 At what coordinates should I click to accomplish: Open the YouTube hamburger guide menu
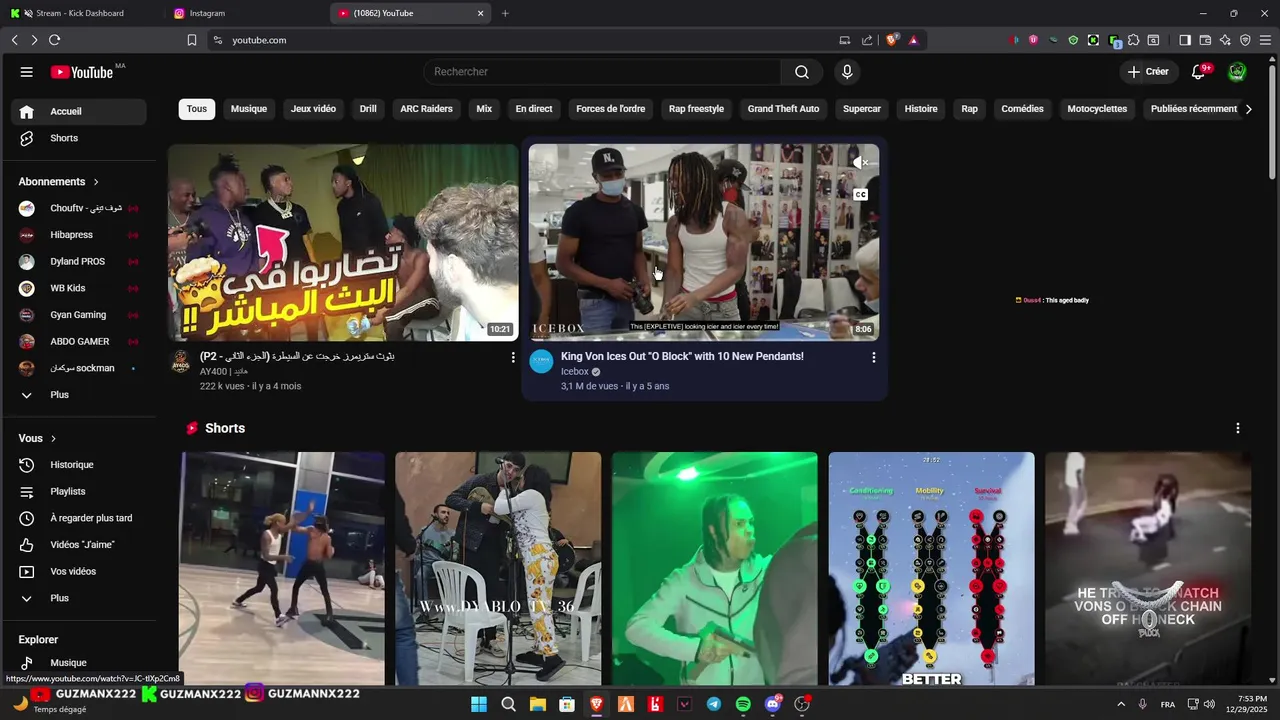coord(26,72)
